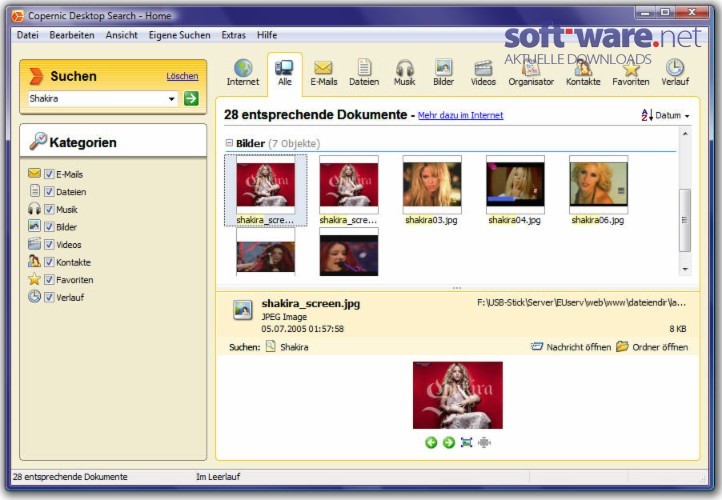Click Nachricht öffnen

coord(571,347)
